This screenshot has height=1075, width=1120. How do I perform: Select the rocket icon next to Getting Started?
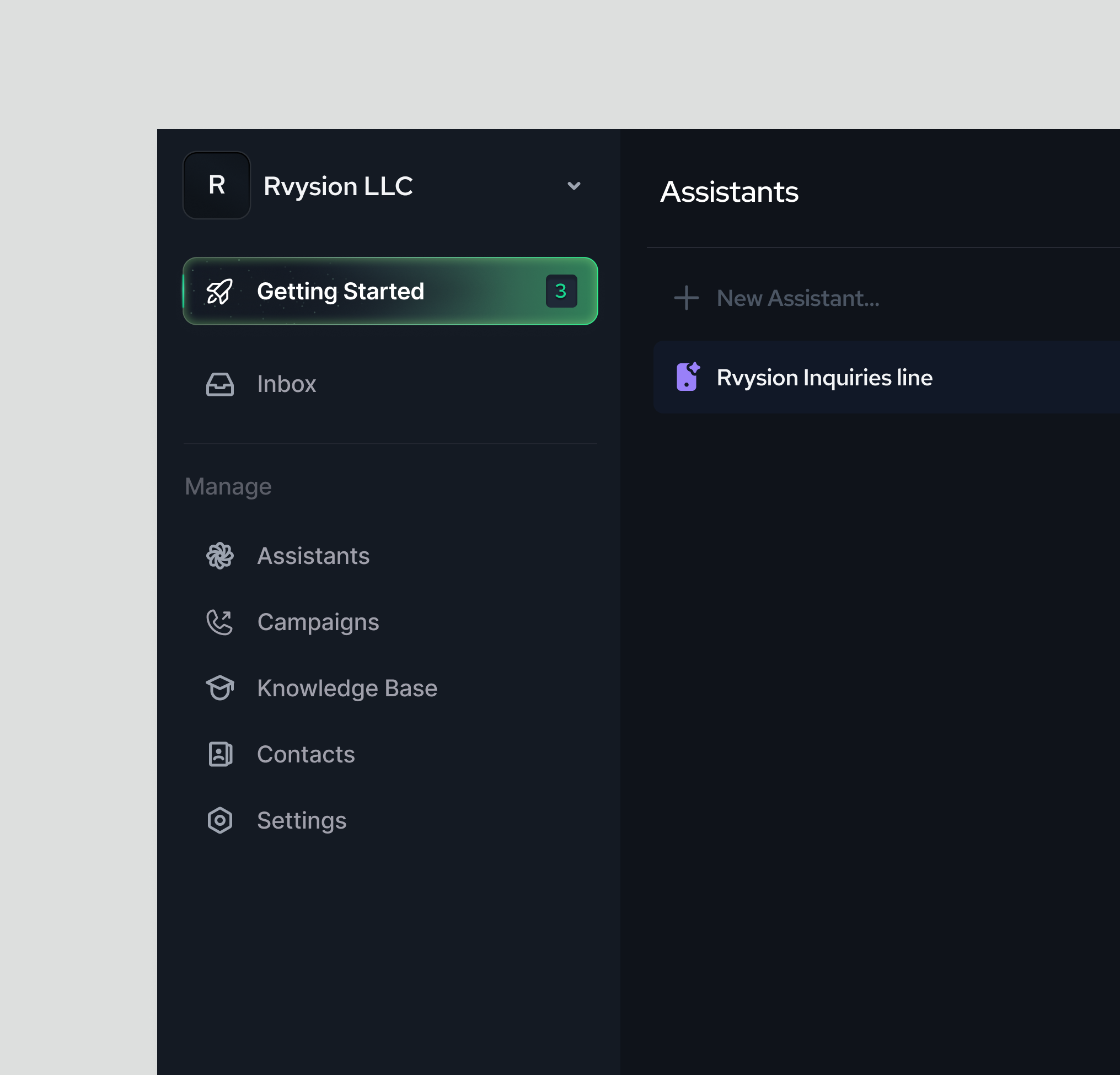220,291
